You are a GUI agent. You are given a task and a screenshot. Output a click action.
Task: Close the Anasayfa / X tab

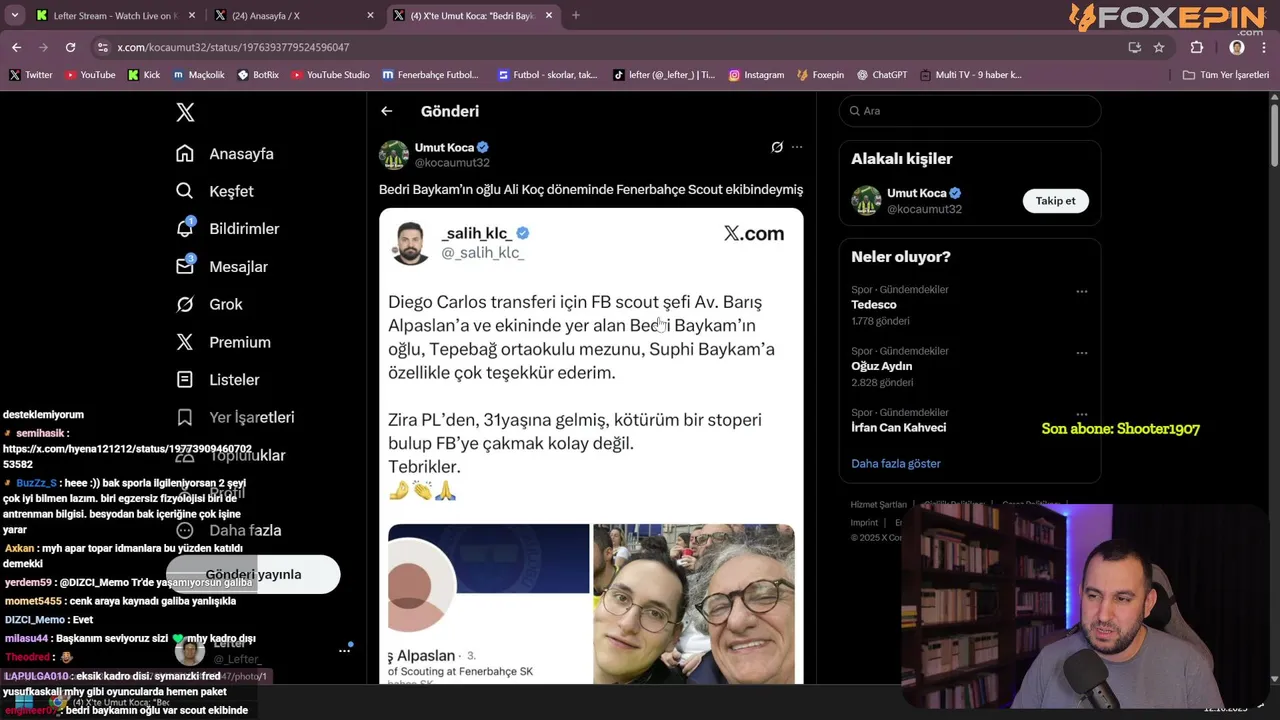tap(370, 15)
